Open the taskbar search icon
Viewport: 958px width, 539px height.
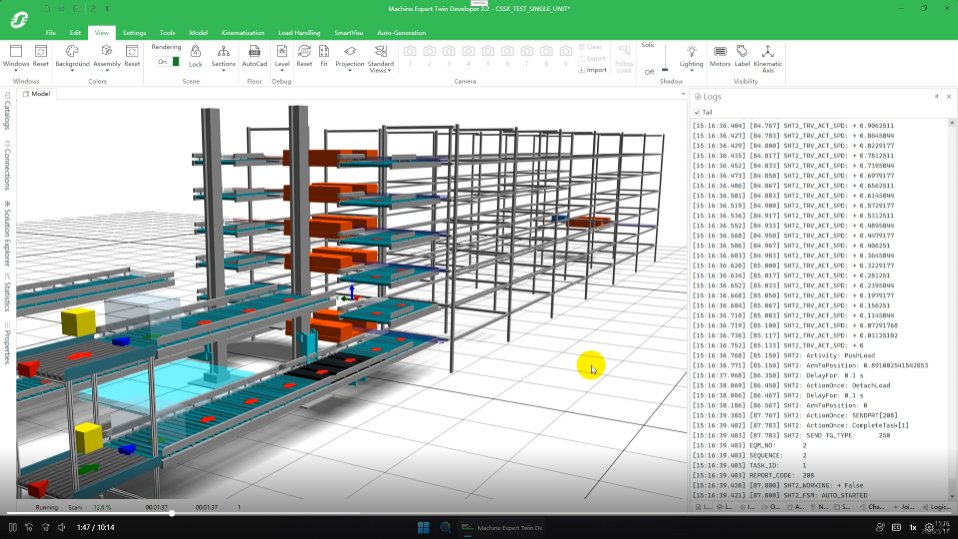point(445,527)
